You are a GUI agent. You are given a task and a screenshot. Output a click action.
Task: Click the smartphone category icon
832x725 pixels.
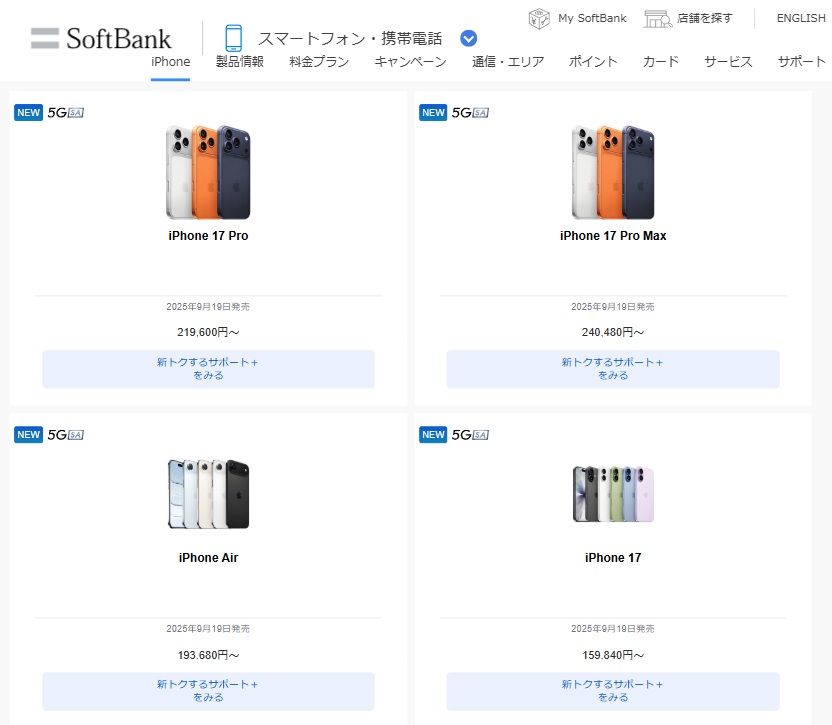(x=234, y=38)
